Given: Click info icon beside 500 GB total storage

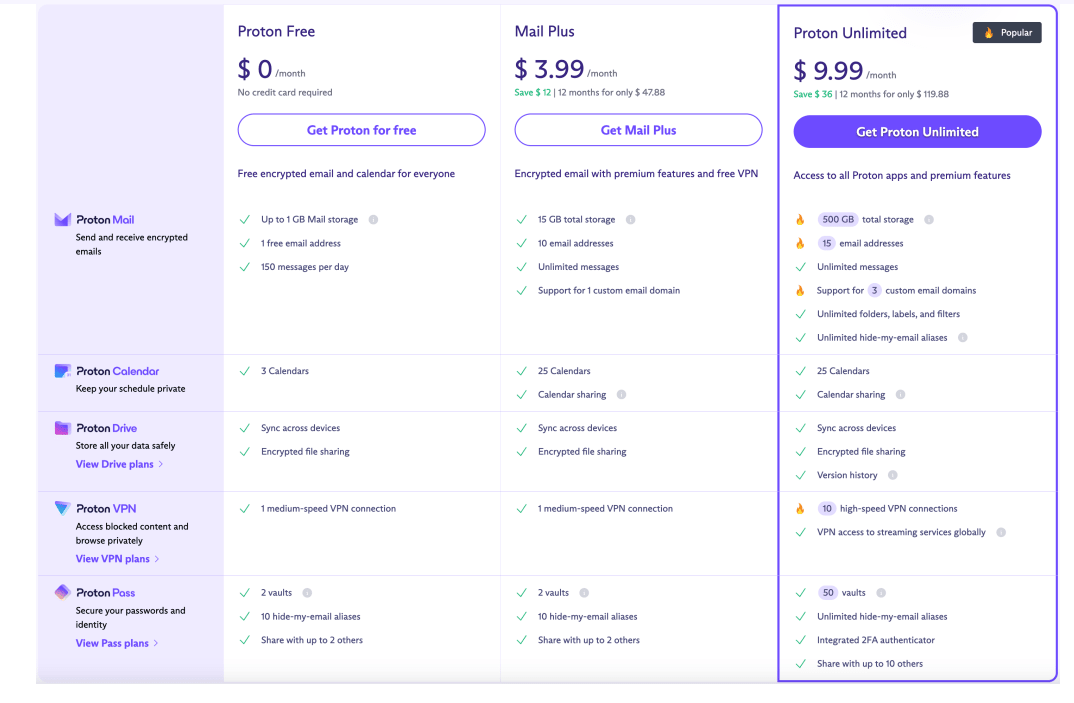Looking at the screenshot, I should click(929, 220).
